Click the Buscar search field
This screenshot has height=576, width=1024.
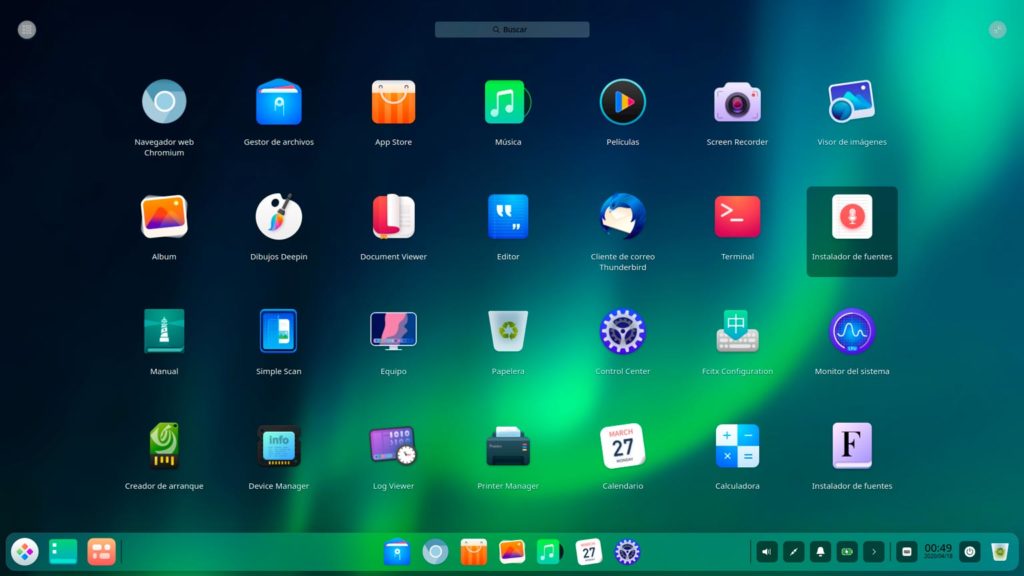[x=512, y=29]
